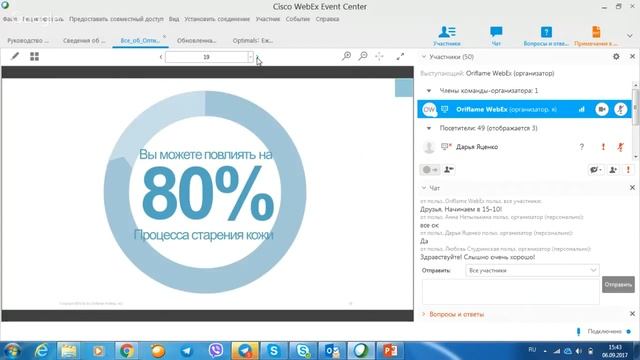Open the Файл menu
The width and height of the screenshot is (640, 360).
(10, 19)
